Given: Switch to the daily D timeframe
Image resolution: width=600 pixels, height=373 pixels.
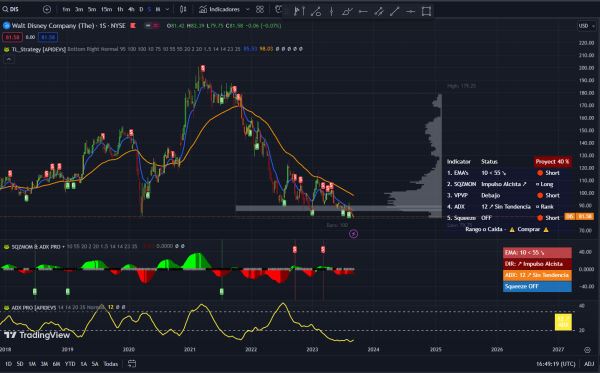Looking at the screenshot, I should [141, 9].
